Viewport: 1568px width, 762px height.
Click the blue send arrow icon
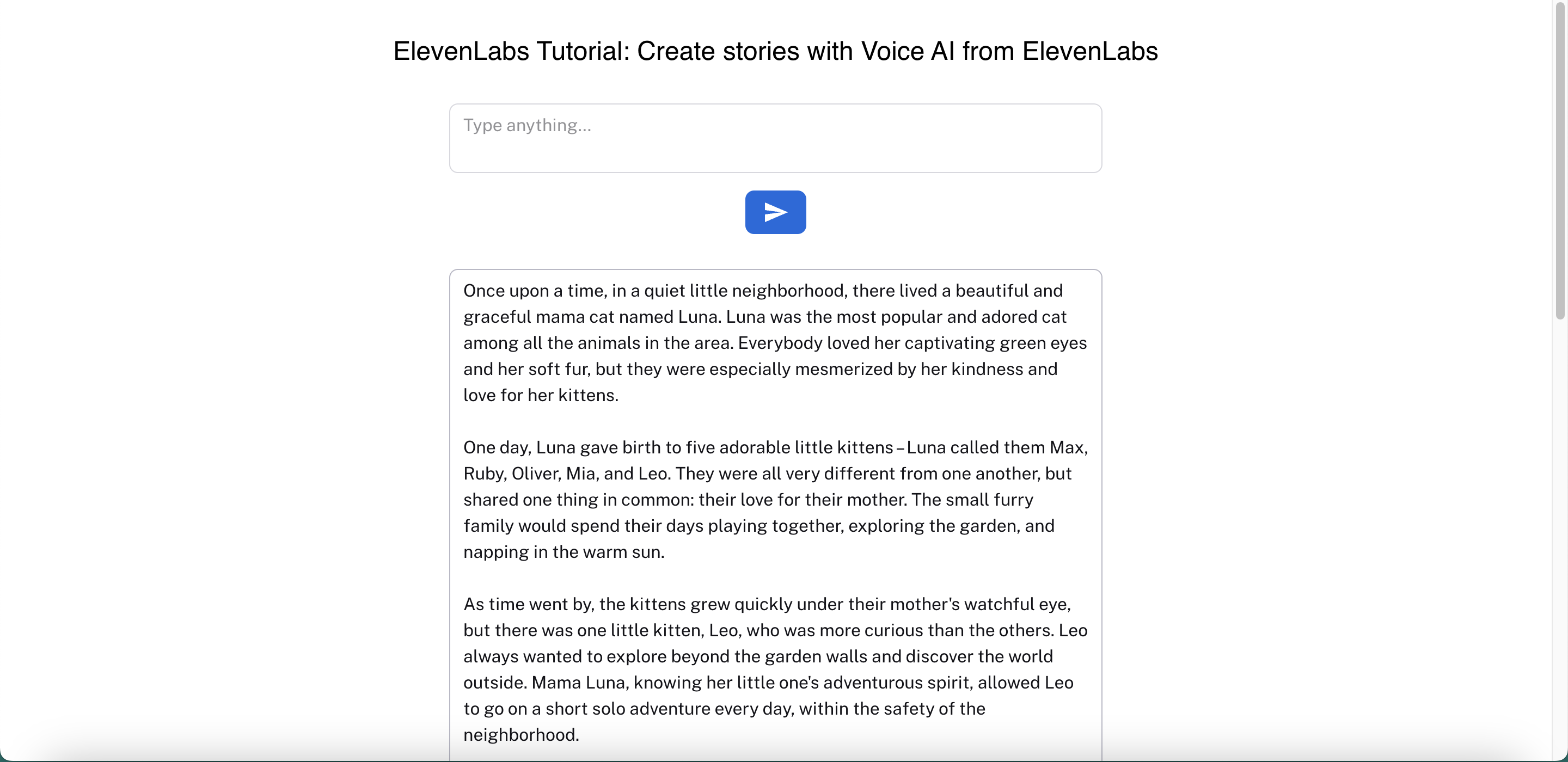(775, 212)
